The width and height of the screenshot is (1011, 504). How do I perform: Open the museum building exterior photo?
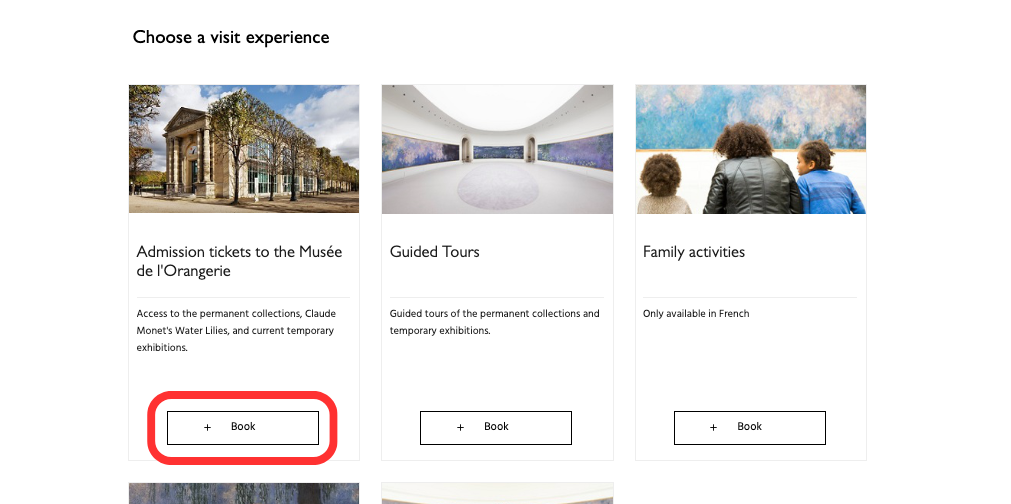point(244,149)
